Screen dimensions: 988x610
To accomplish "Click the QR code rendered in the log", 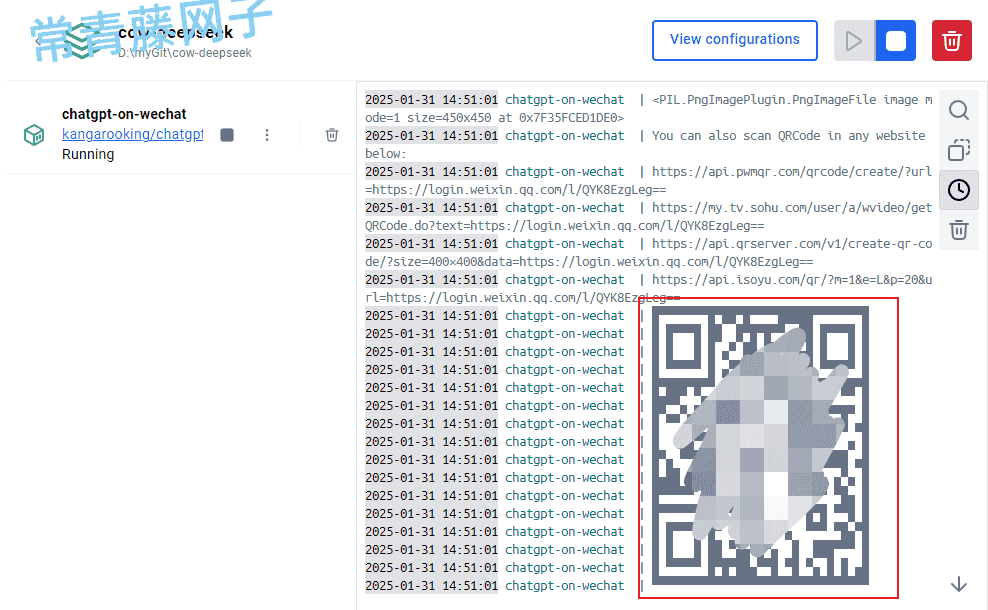I will tap(760, 446).
